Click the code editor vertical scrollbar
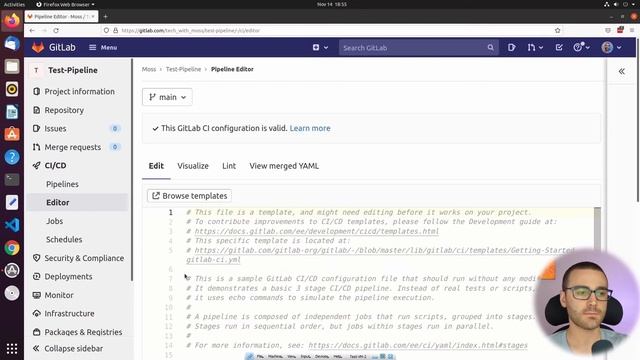The height and width of the screenshot is (360, 640). click(x=597, y=229)
